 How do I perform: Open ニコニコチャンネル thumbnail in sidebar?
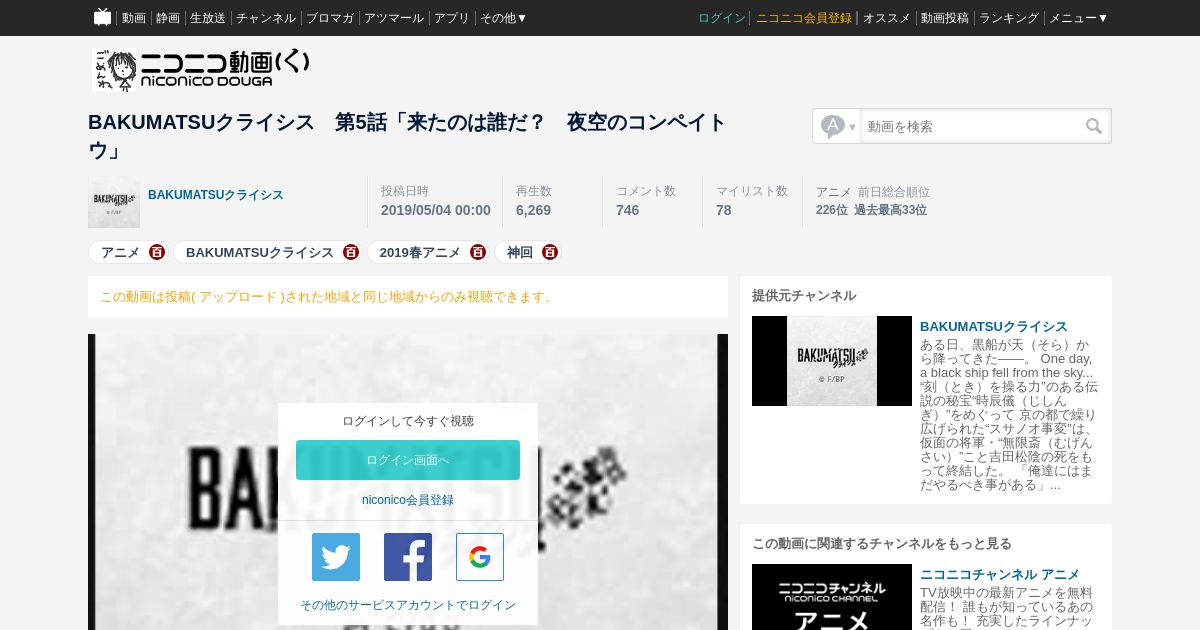[x=832, y=597]
